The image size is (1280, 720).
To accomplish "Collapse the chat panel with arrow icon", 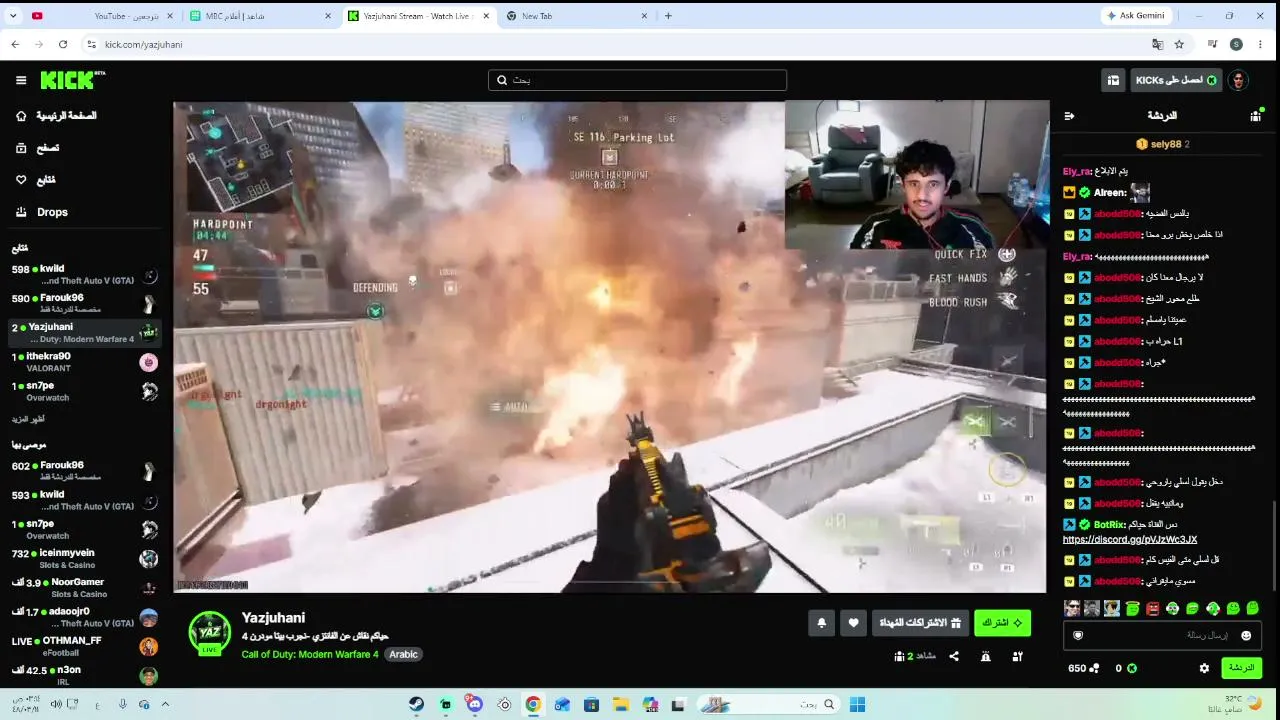I will [x=1069, y=116].
